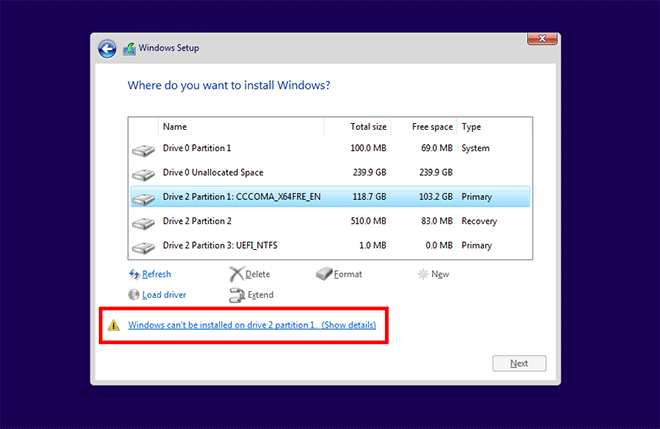This screenshot has height=429, width=660.
Task: Select Drive 2 Partition 2 row
Action: (x=330, y=221)
